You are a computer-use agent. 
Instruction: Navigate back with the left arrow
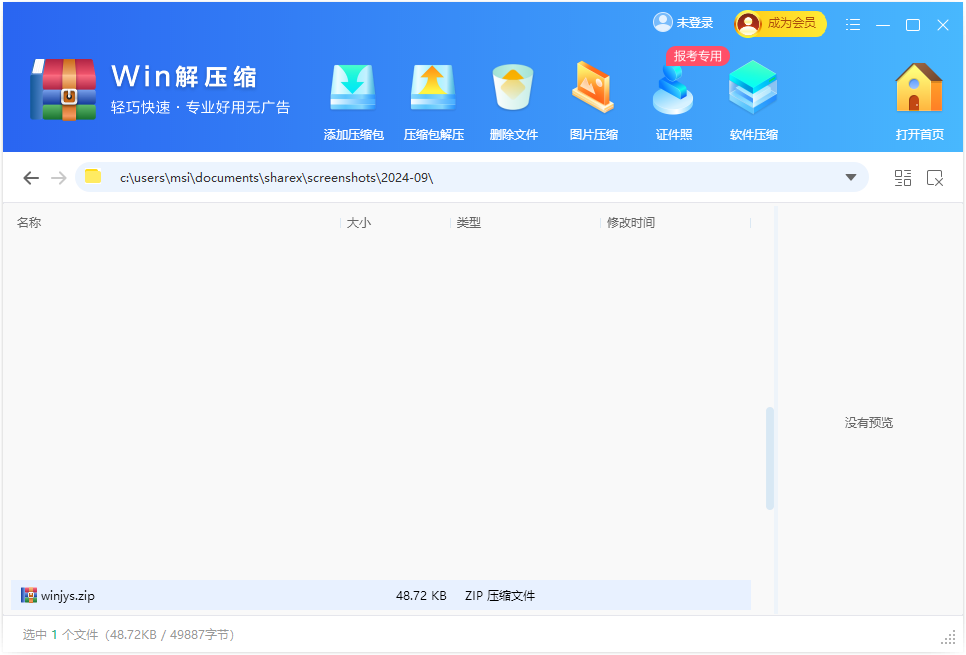click(x=31, y=178)
